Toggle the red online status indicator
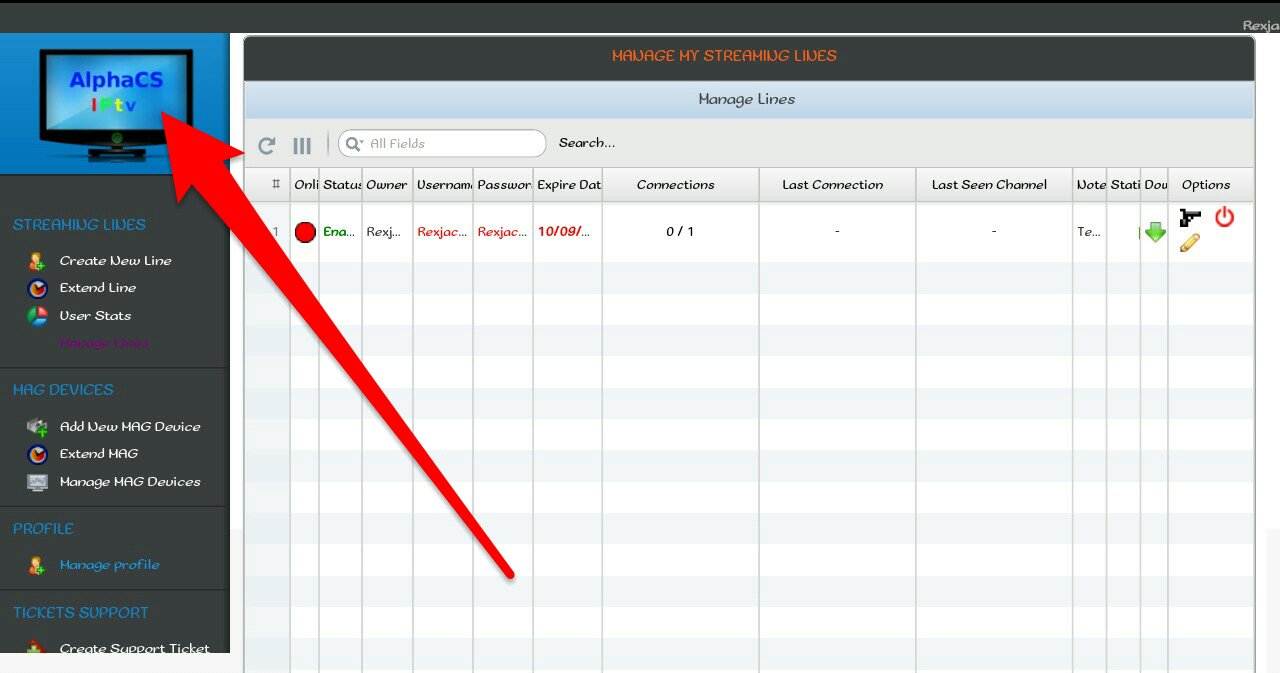This screenshot has width=1280, height=673. [305, 231]
